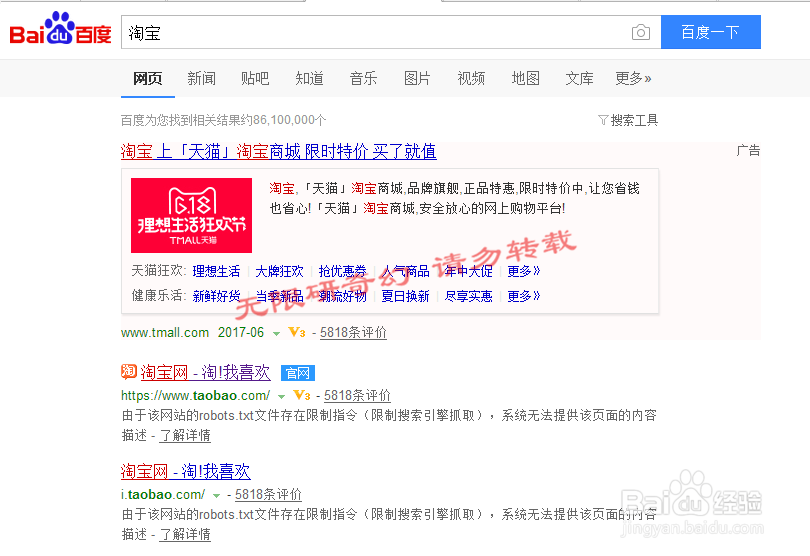Open 5818条评价 beside www.taobao.com
The image size is (810, 556).
[357, 395]
